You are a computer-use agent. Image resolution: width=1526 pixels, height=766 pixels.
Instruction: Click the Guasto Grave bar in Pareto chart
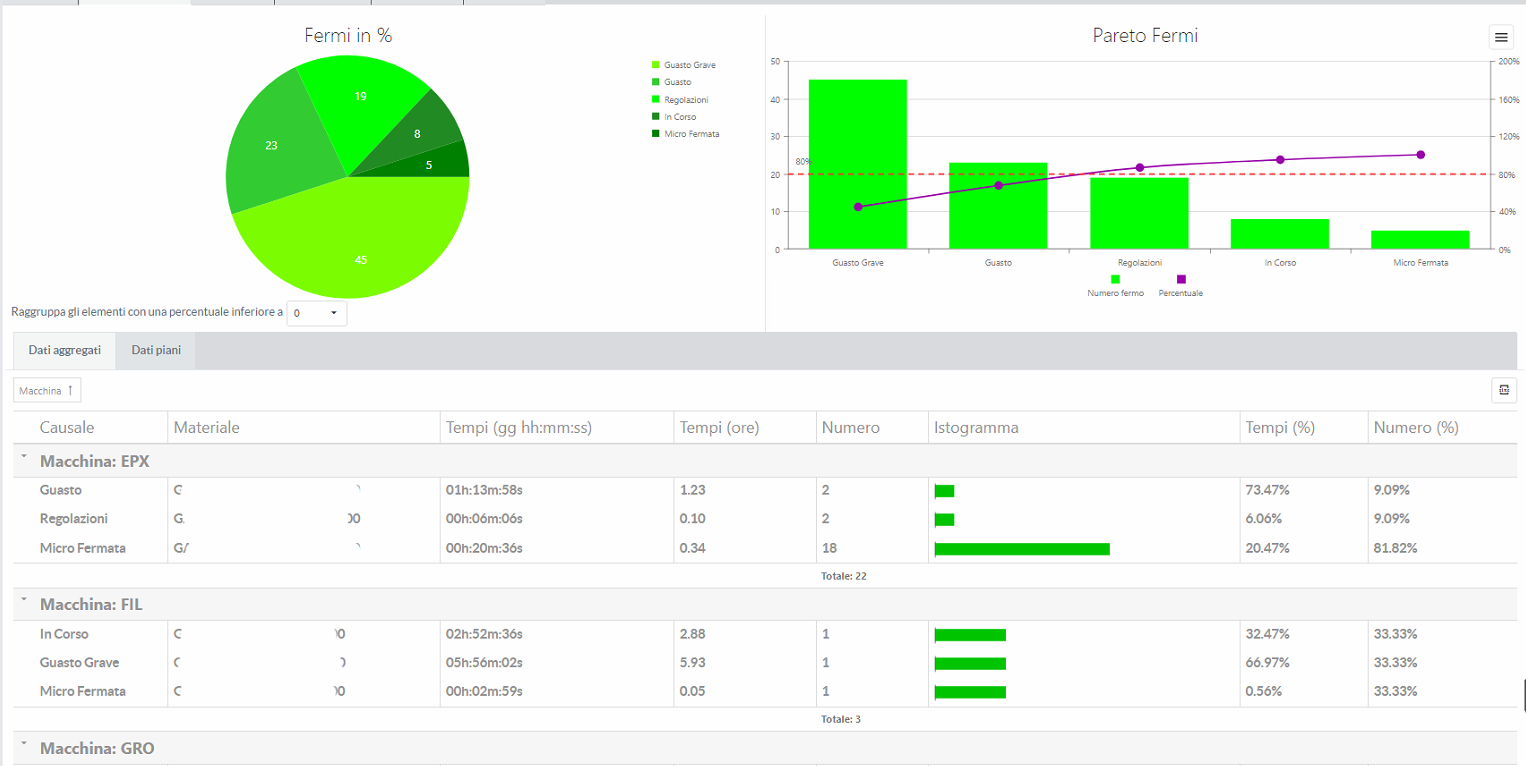[858, 164]
